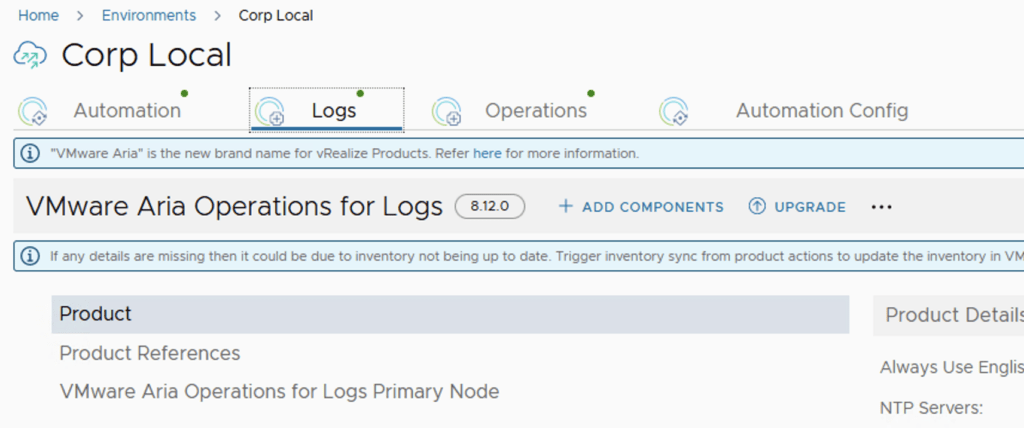Click the Corp Local page title

pyautogui.click(x=147, y=56)
